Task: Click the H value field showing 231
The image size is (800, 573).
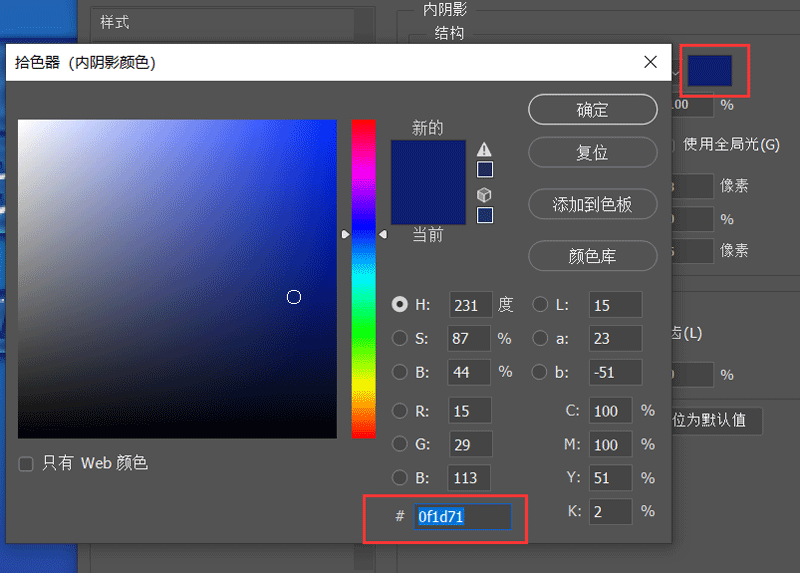Action: (470, 305)
